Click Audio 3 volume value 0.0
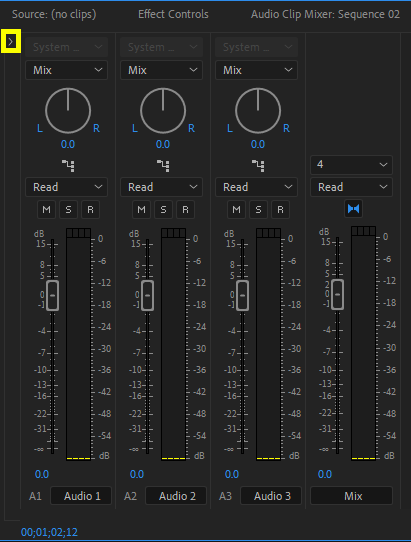 click(232, 474)
